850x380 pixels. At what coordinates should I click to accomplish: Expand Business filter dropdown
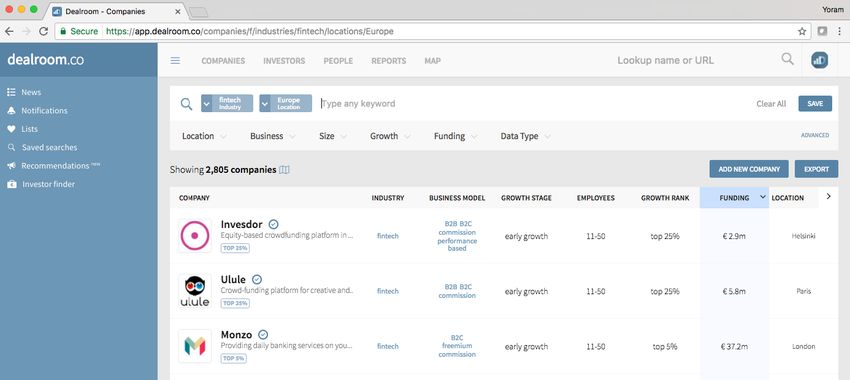[273, 136]
